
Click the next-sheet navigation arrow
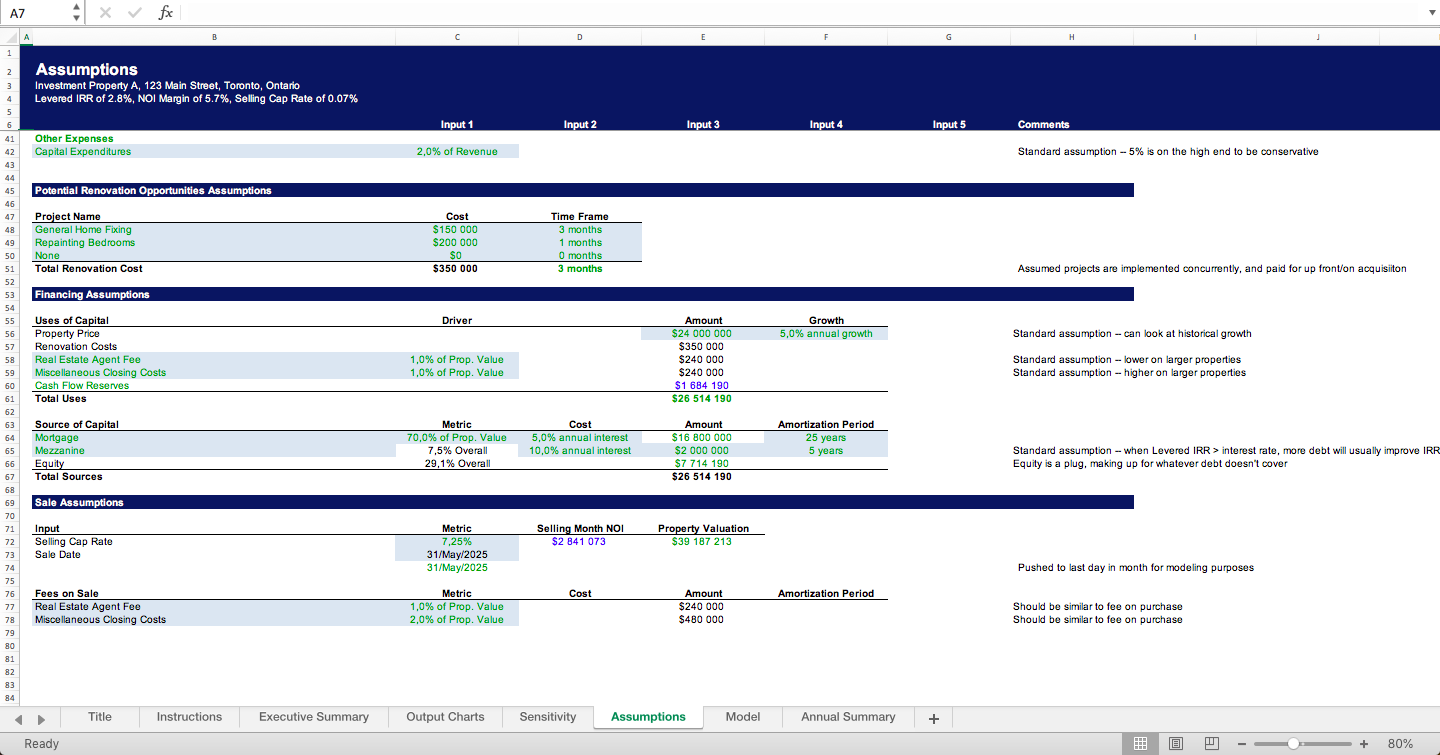coord(40,717)
